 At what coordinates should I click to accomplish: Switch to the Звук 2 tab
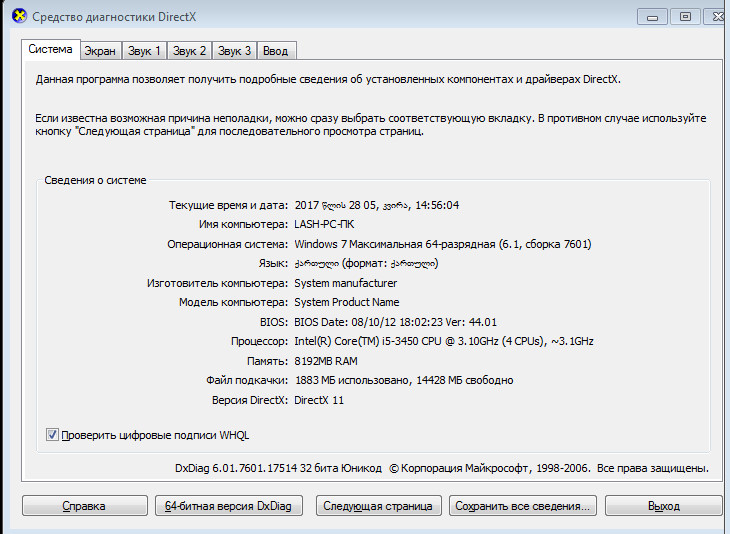click(189, 51)
